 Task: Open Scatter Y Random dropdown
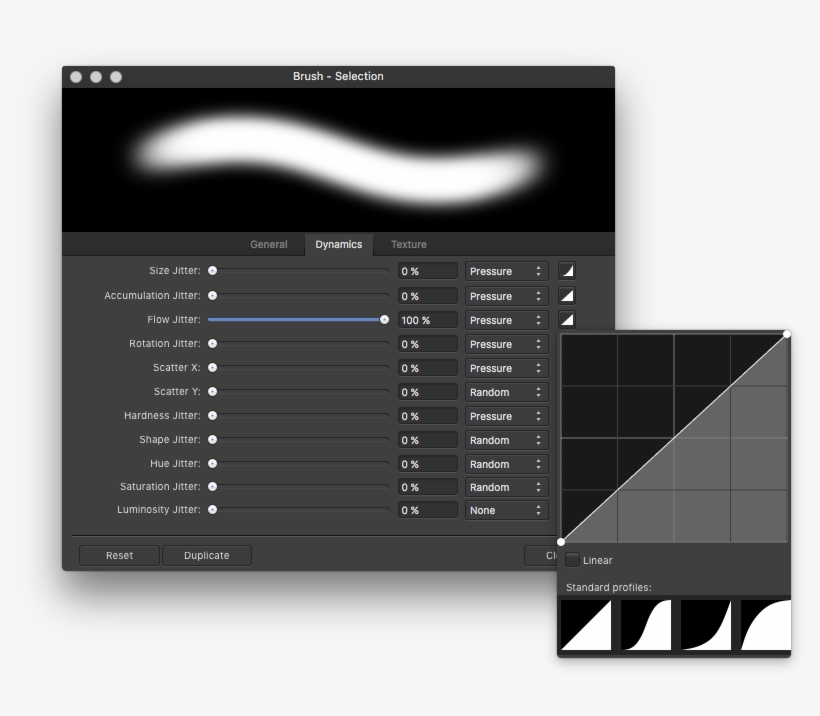tap(506, 392)
